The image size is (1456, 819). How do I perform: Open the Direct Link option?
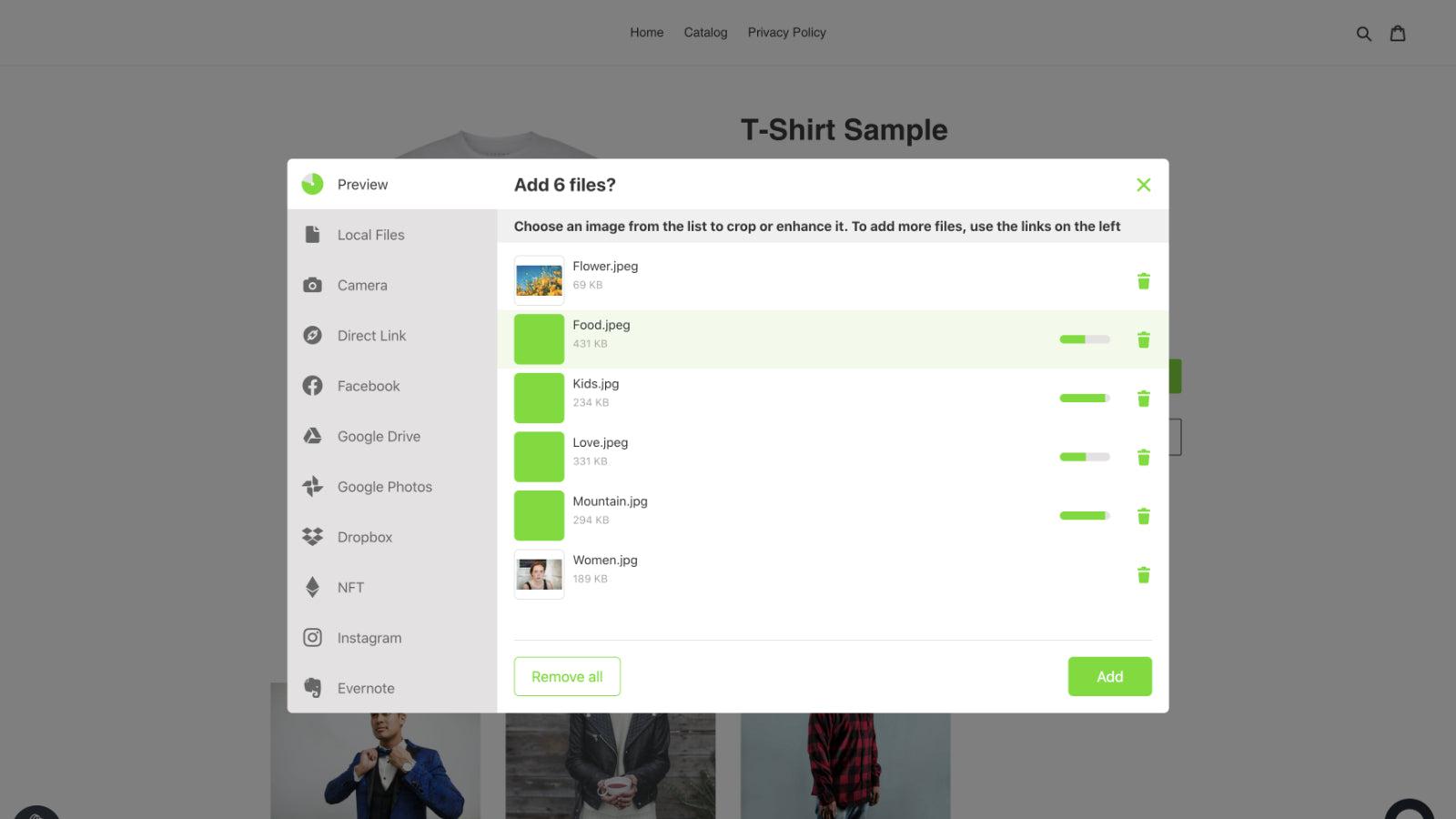[x=371, y=335]
